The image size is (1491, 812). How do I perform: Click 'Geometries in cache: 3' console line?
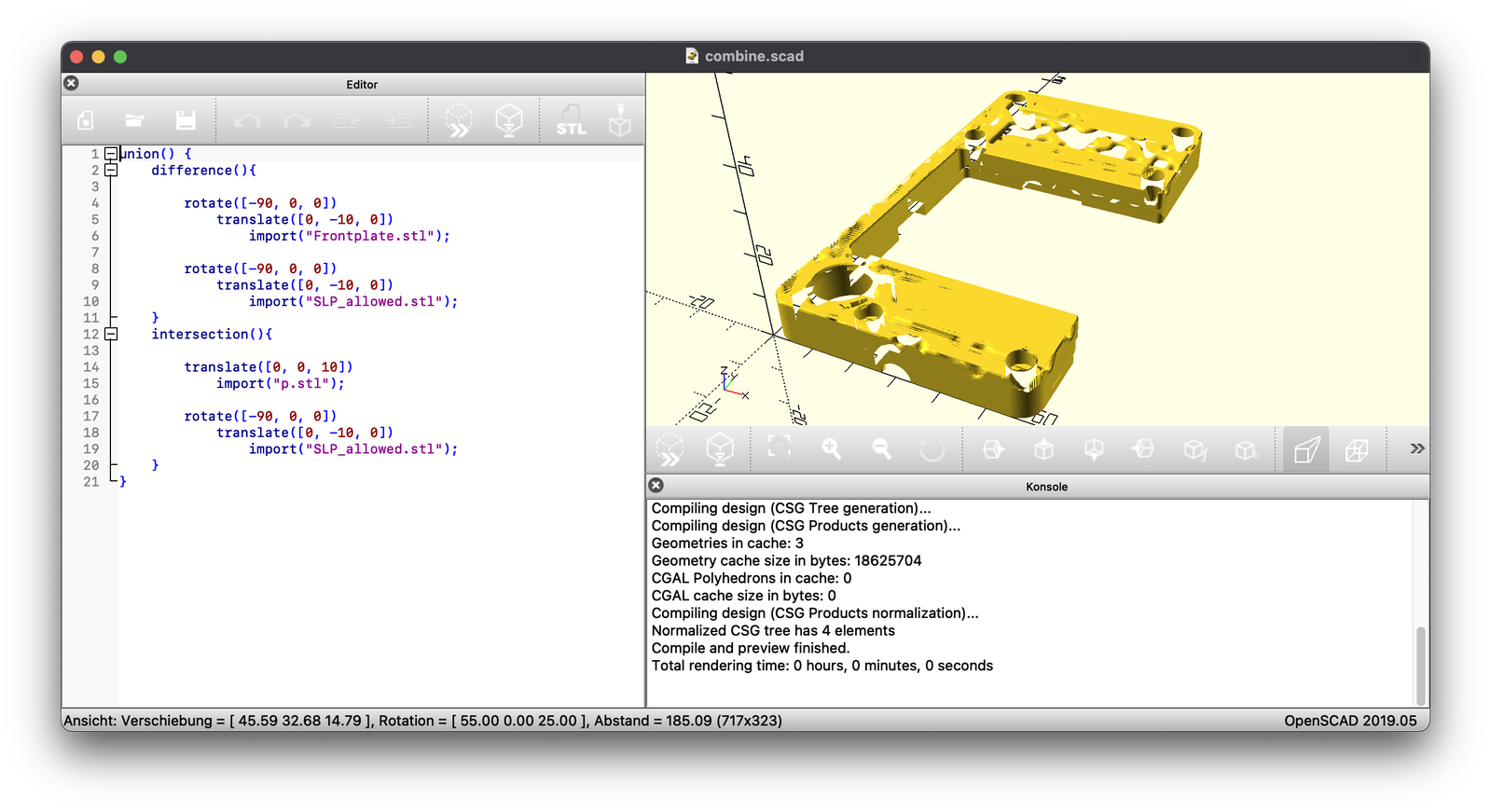pos(727,543)
